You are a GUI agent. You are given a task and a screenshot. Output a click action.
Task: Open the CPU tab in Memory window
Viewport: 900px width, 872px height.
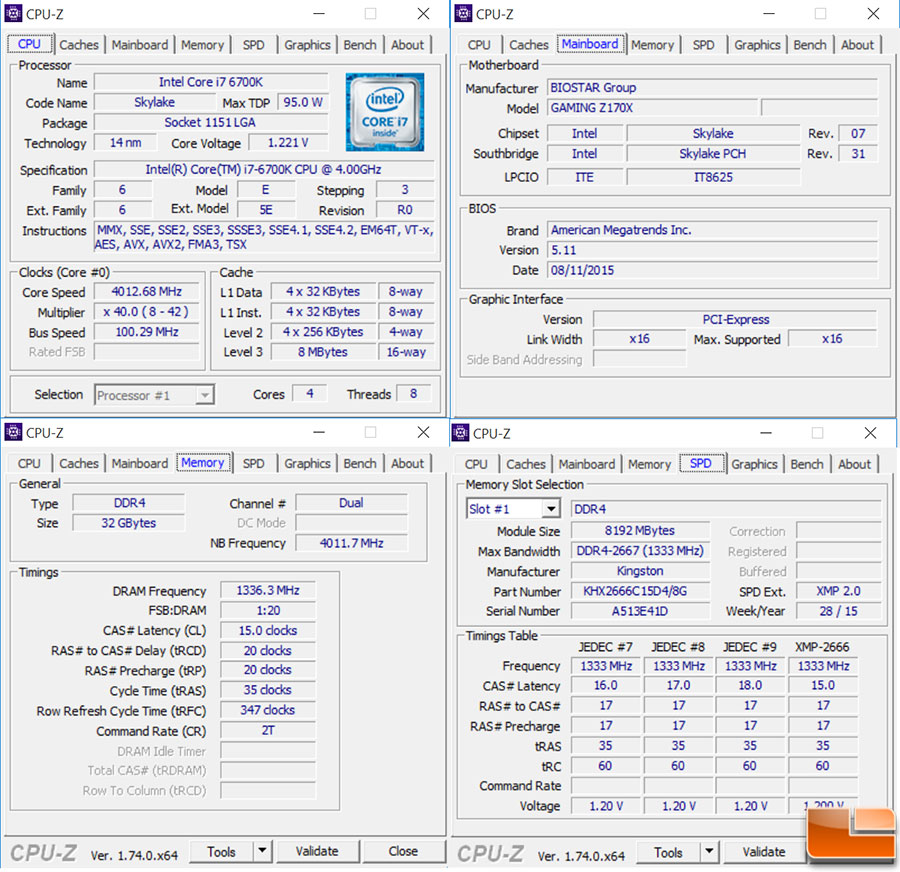coord(29,463)
